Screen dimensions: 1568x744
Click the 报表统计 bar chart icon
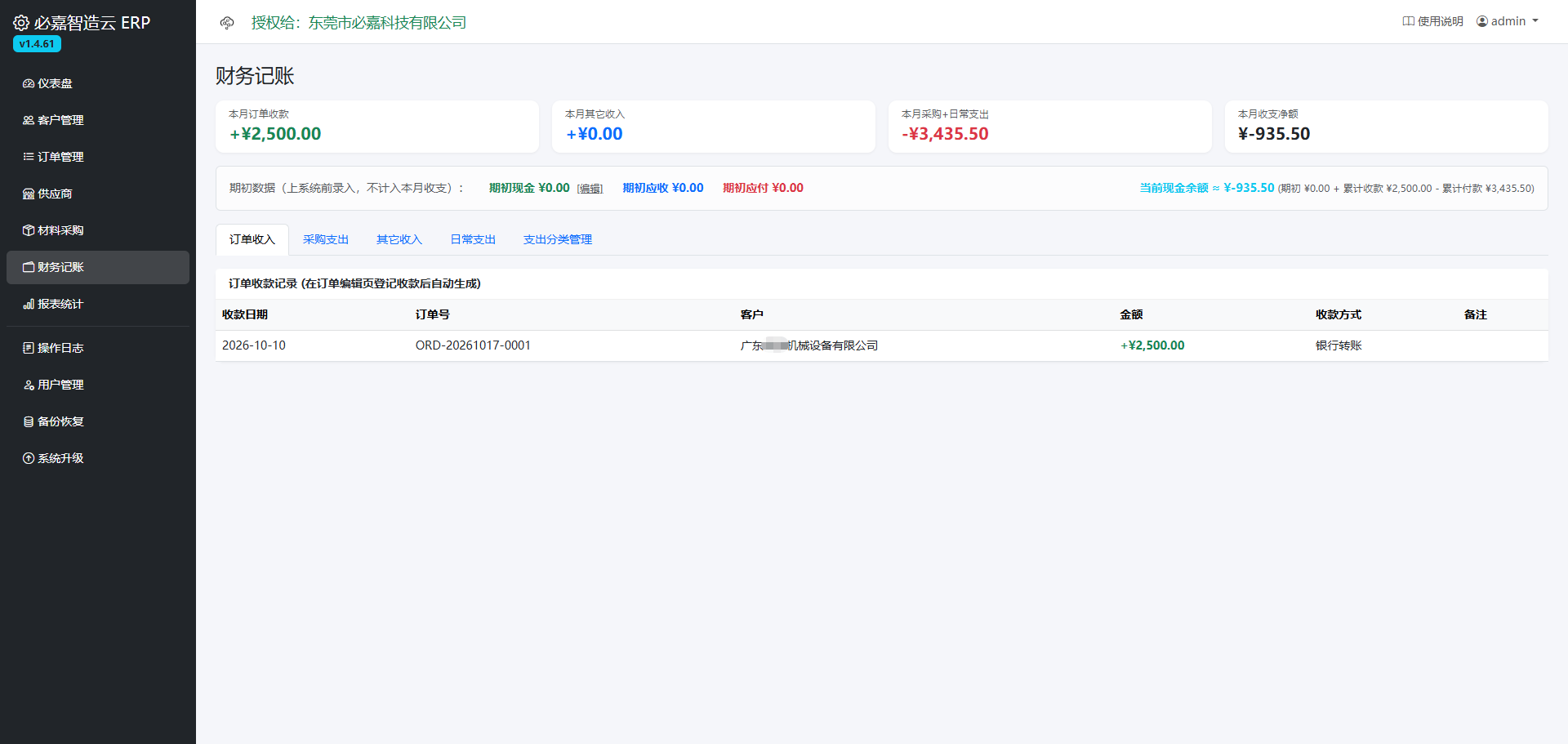pos(29,305)
